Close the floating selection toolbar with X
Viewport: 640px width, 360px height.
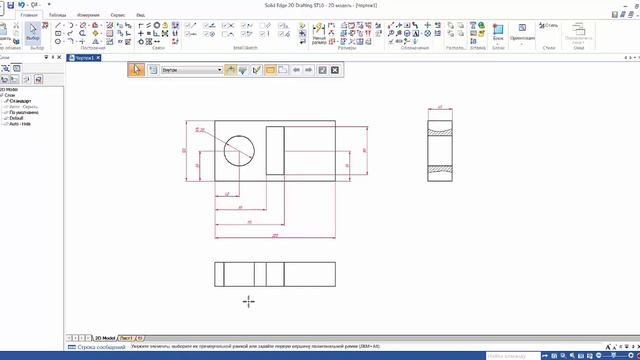click(335, 70)
